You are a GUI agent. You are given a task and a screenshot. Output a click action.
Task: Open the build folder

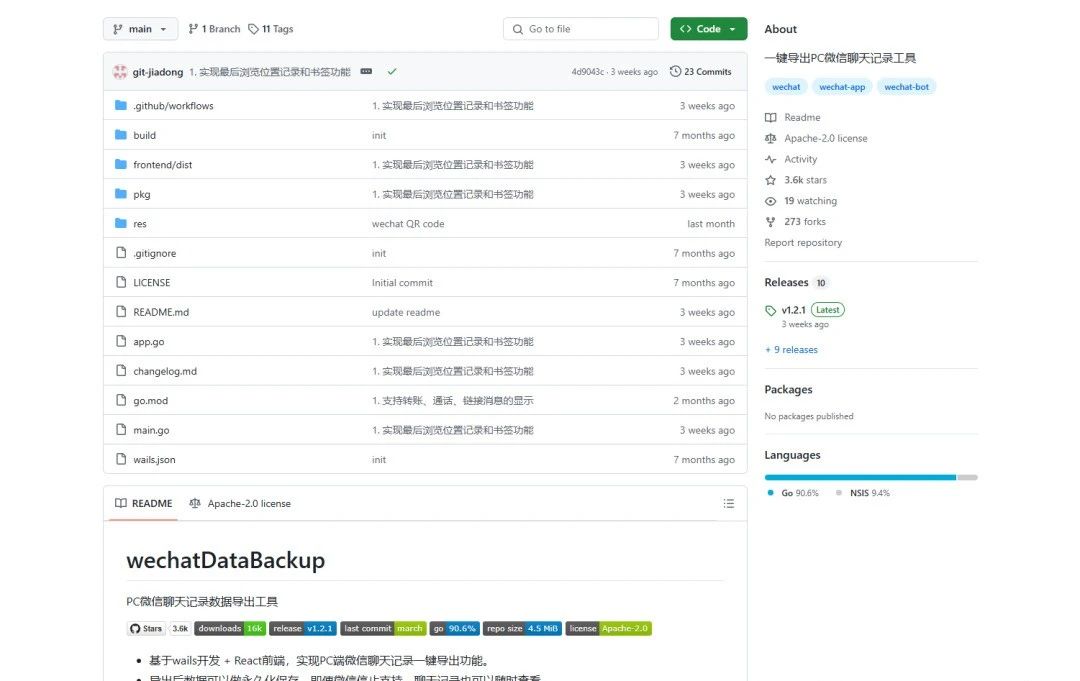click(145, 135)
